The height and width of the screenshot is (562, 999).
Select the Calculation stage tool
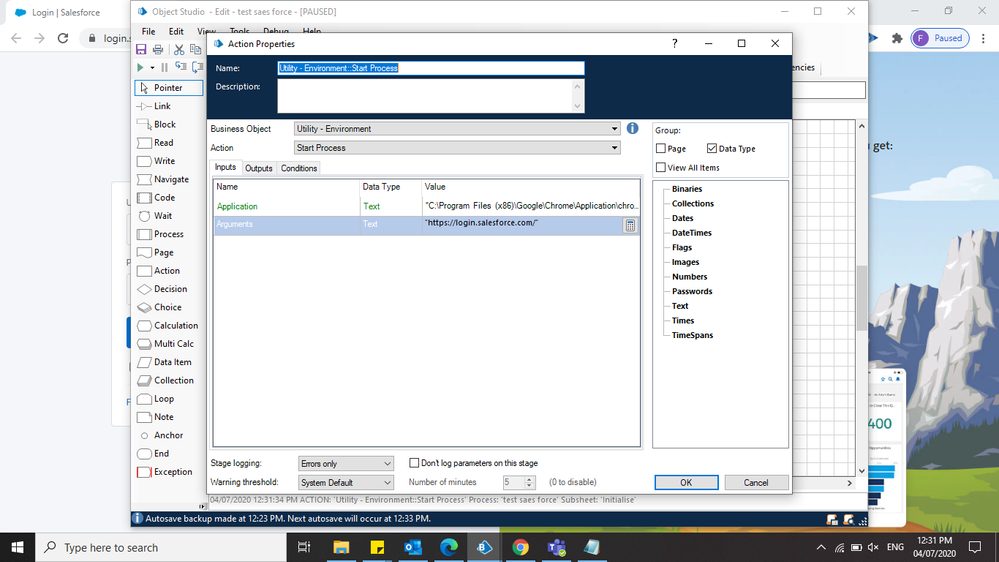(x=168, y=326)
